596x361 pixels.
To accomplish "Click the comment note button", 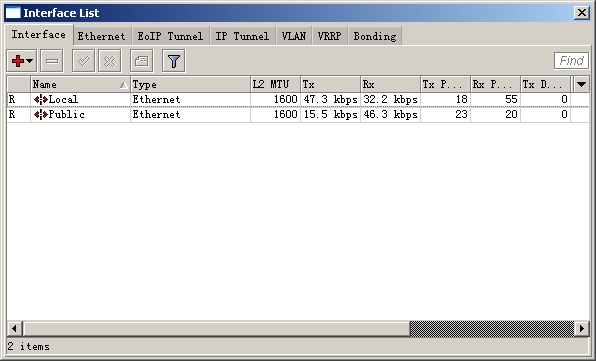I will point(142,61).
